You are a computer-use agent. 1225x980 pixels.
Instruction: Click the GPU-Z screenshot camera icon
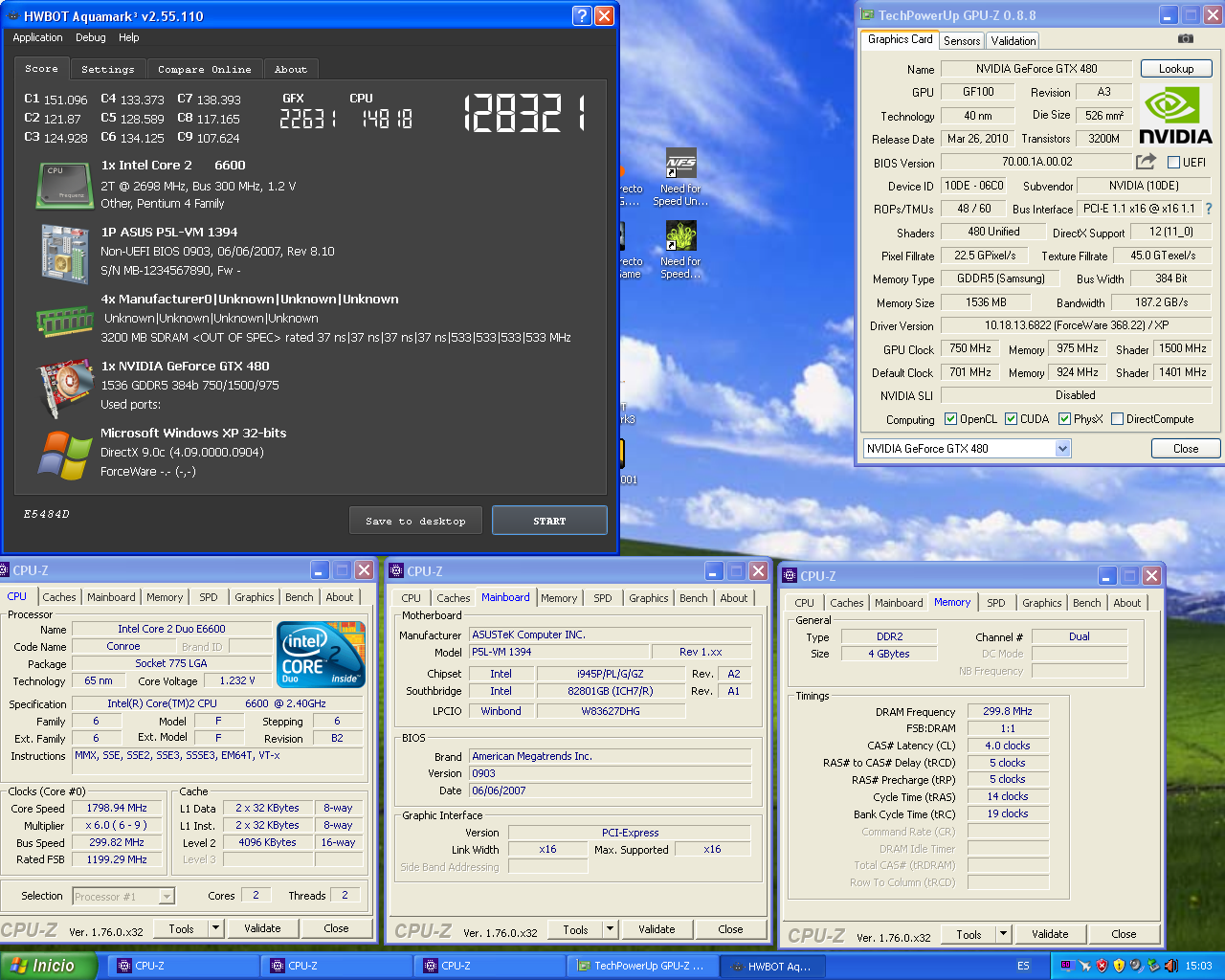click(x=1185, y=39)
